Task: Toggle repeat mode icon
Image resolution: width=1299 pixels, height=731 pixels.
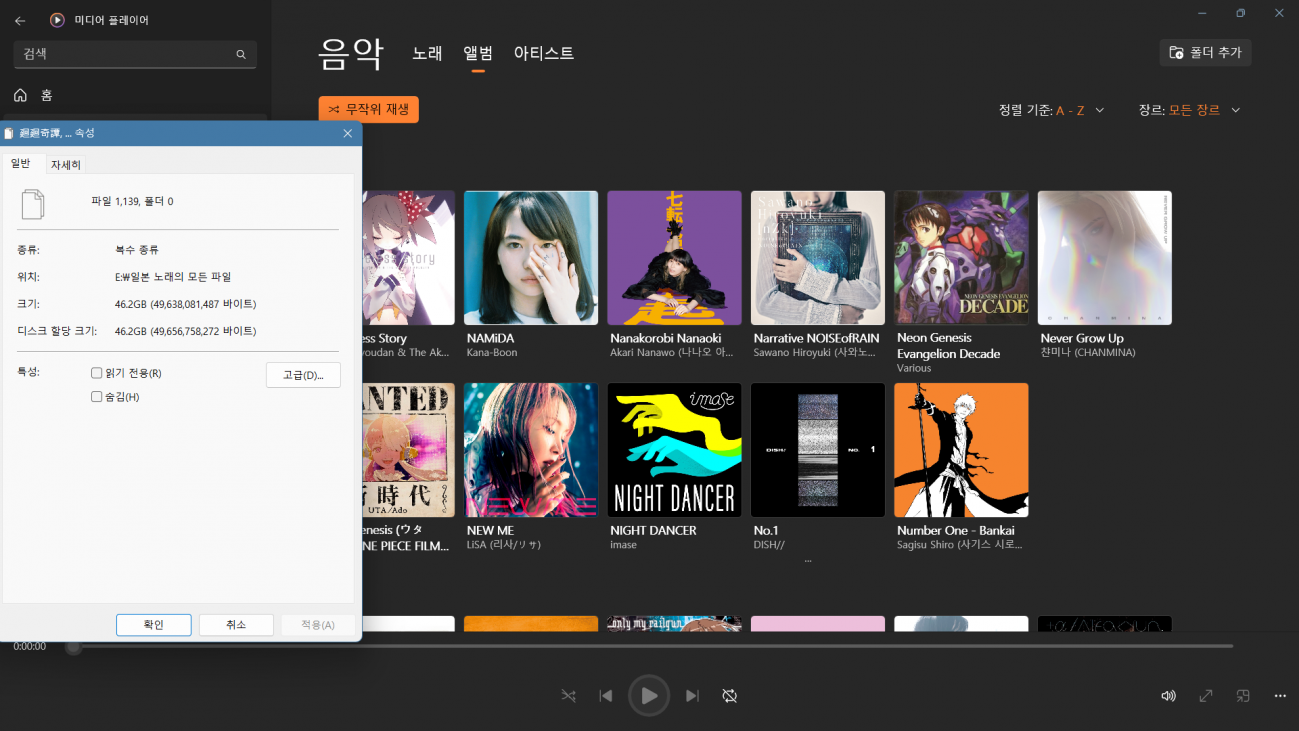Action: pyautogui.click(x=730, y=696)
